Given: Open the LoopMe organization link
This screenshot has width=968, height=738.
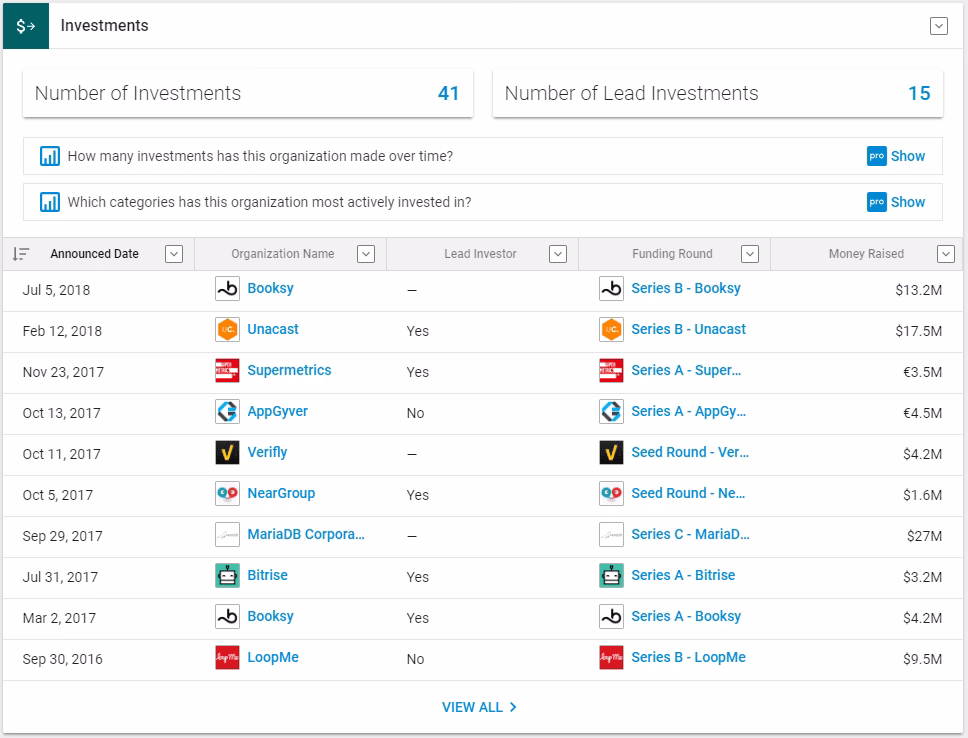Looking at the screenshot, I should click(273, 657).
